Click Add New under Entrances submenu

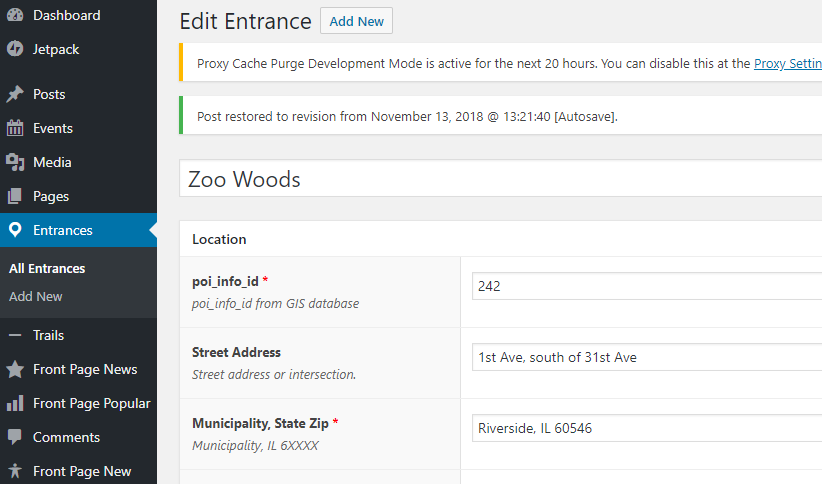click(36, 297)
